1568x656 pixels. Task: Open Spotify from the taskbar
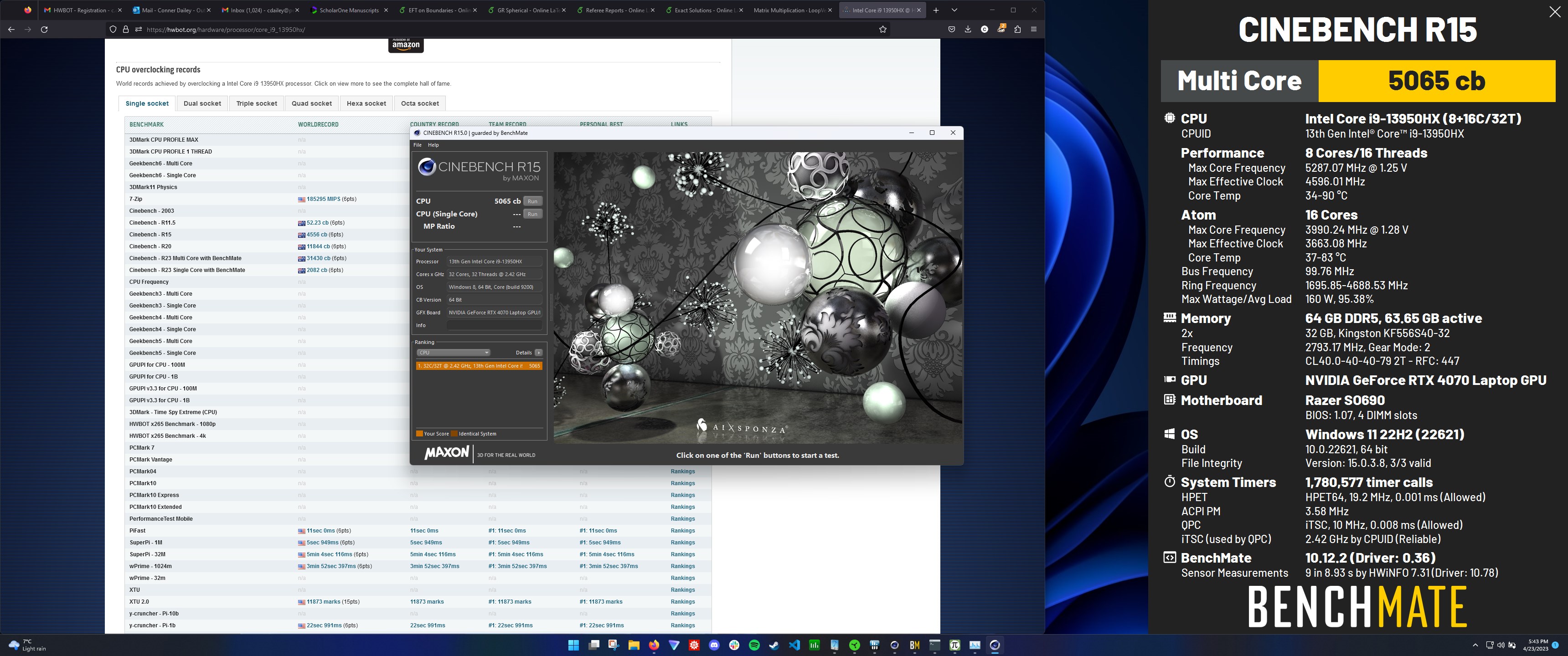tap(754, 645)
